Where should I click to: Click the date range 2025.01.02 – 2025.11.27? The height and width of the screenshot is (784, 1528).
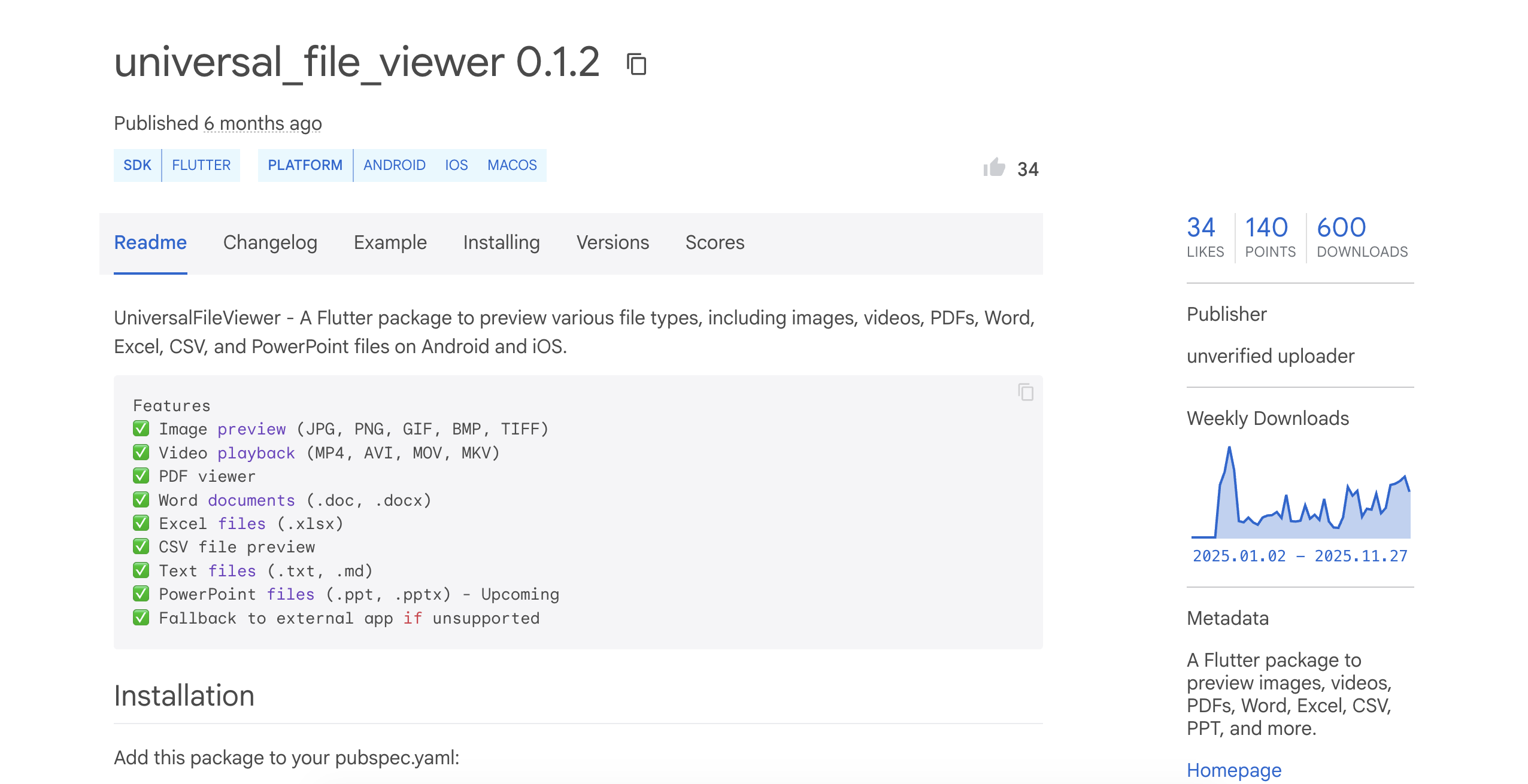(1300, 556)
